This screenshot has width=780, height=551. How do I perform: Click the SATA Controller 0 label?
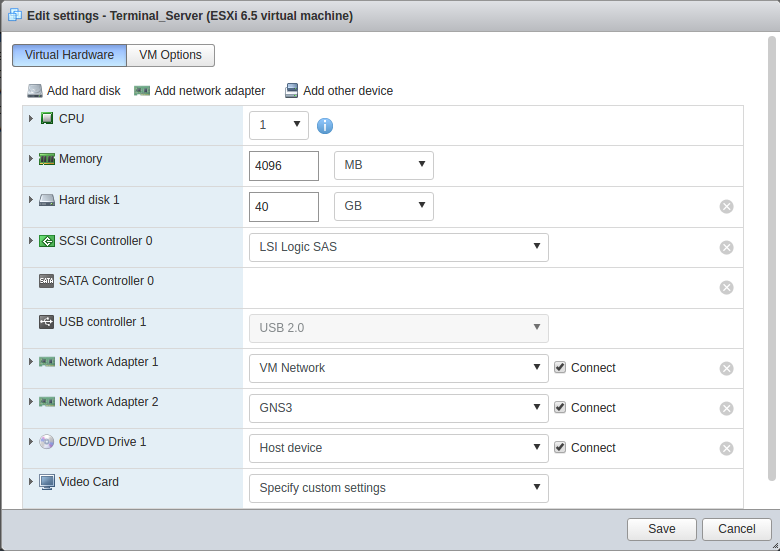click(x=106, y=281)
